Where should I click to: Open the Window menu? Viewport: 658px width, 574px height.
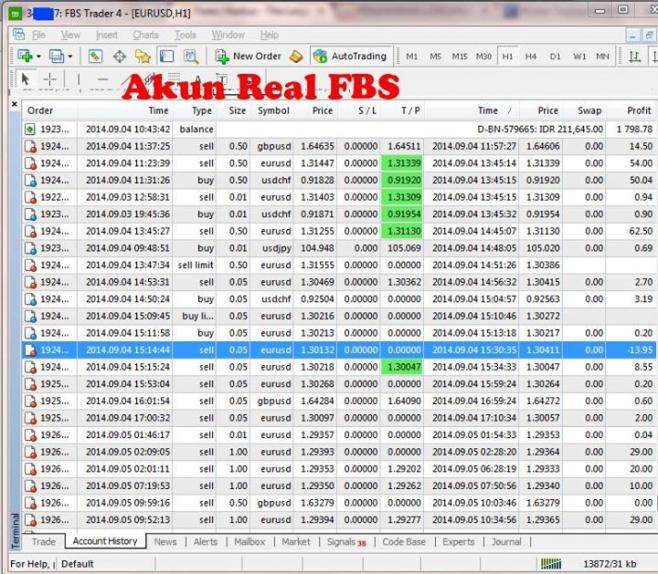point(228,35)
